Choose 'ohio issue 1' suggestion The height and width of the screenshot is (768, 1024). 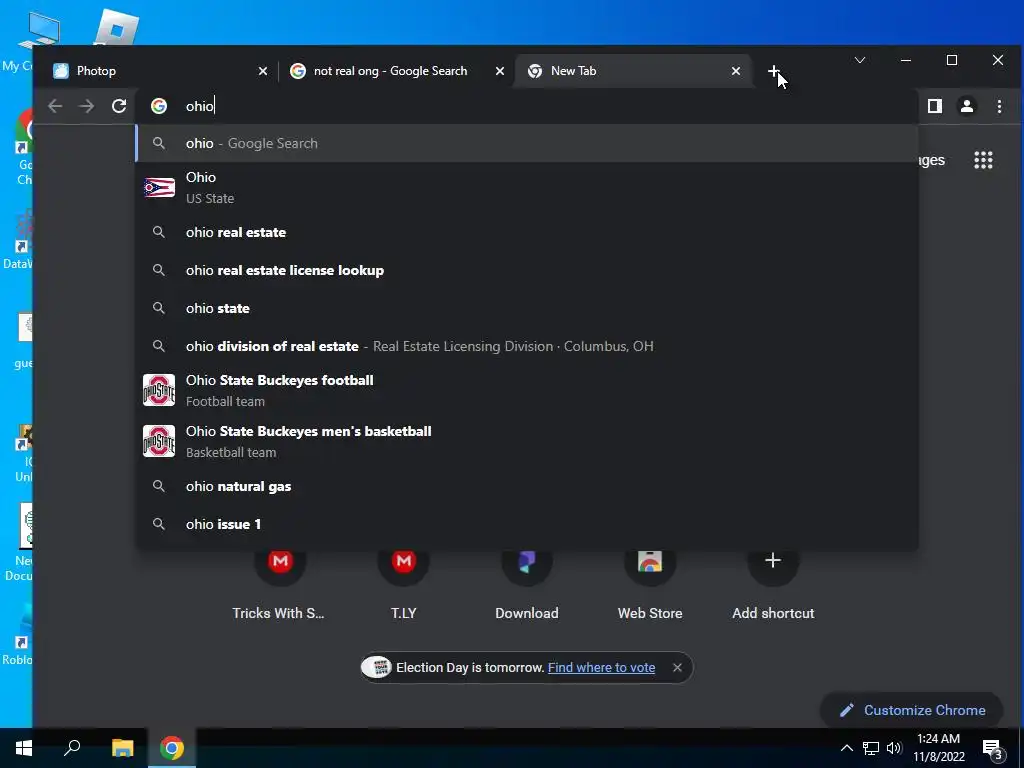point(526,524)
